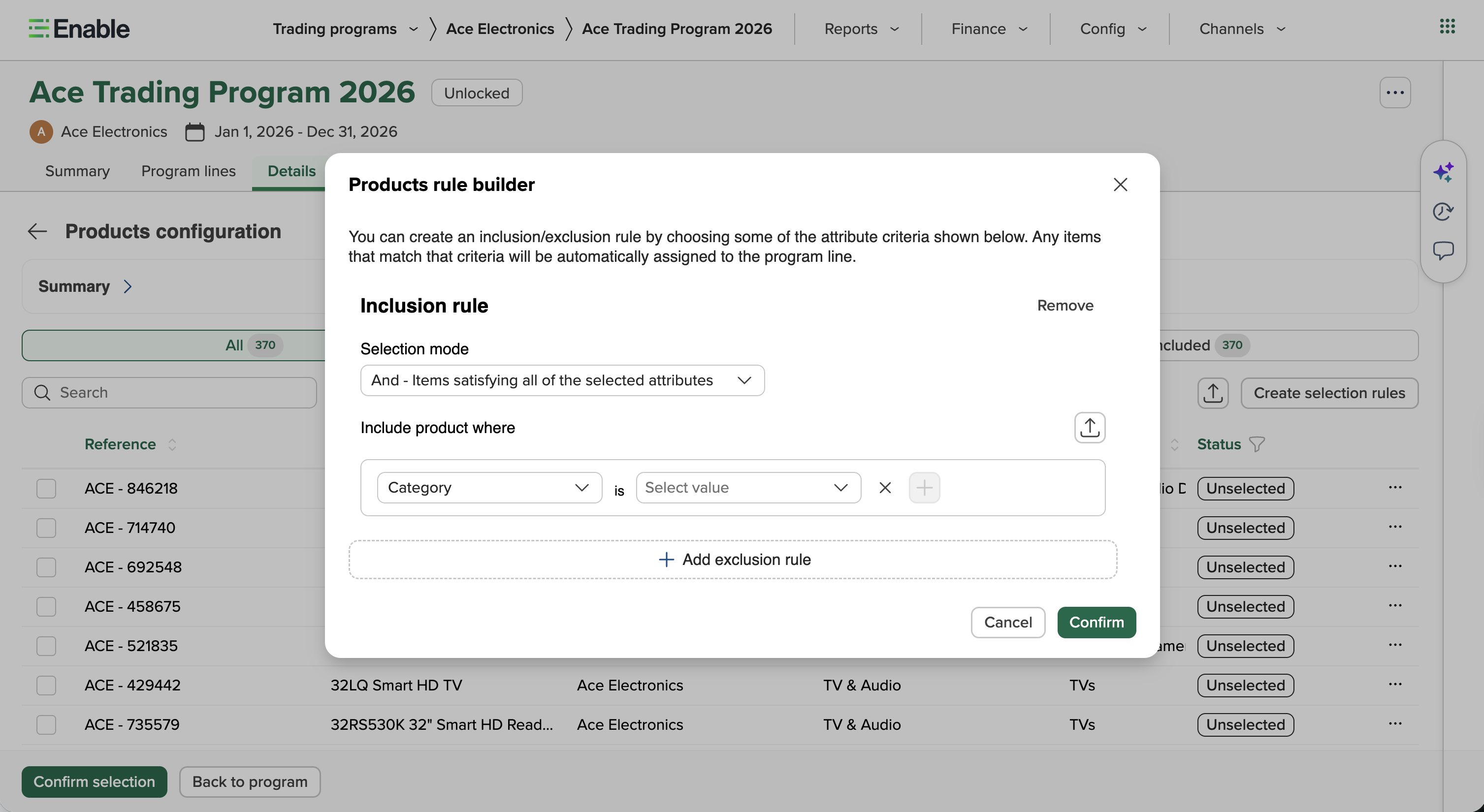The image size is (1484, 812).
Task: Check the box for ACE - 521835
Action: 46,646
